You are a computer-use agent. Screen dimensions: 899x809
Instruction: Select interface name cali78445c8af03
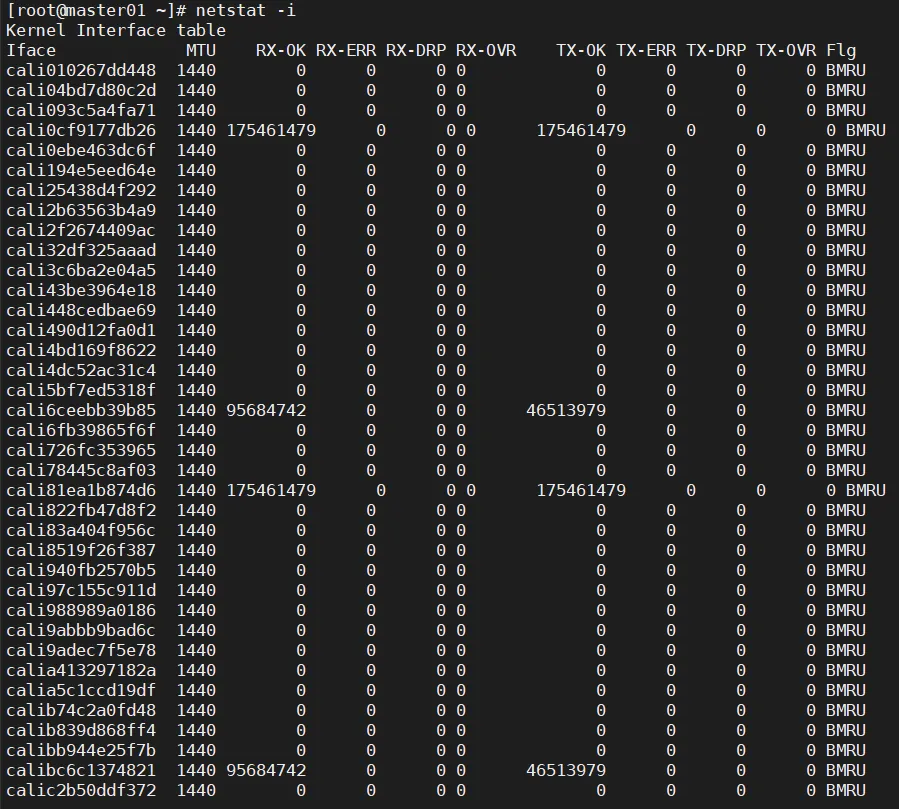click(81, 471)
